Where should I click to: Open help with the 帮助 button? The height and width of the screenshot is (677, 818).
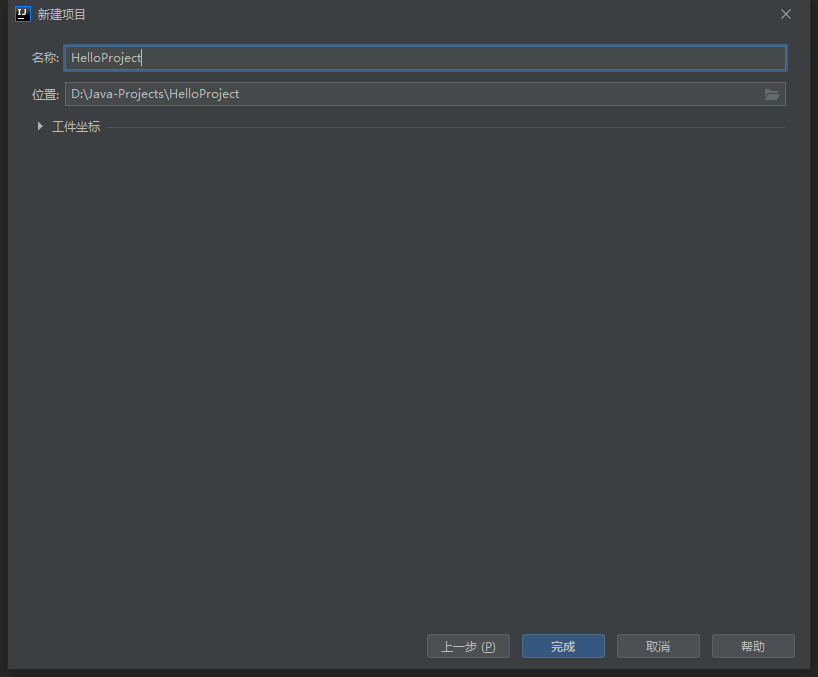point(753,646)
